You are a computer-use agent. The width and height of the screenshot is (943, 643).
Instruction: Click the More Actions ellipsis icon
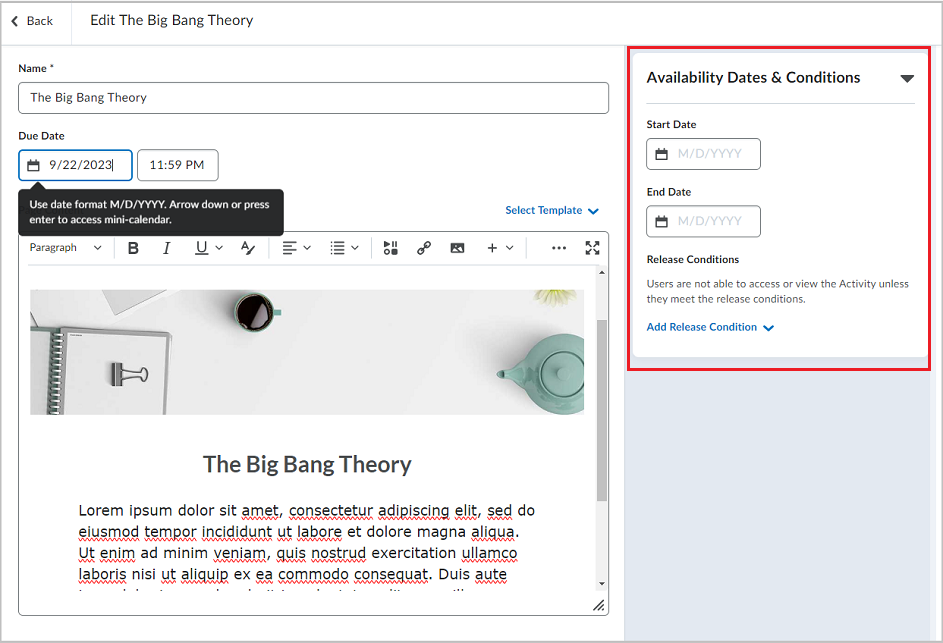[x=559, y=248]
